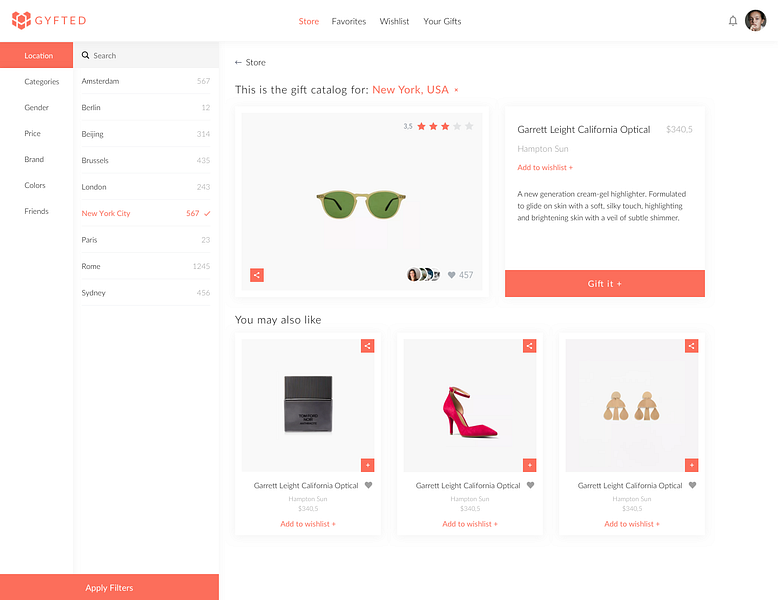Select the Friends filter tab
This screenshot has width=778, height=600.
click(37, 211)
